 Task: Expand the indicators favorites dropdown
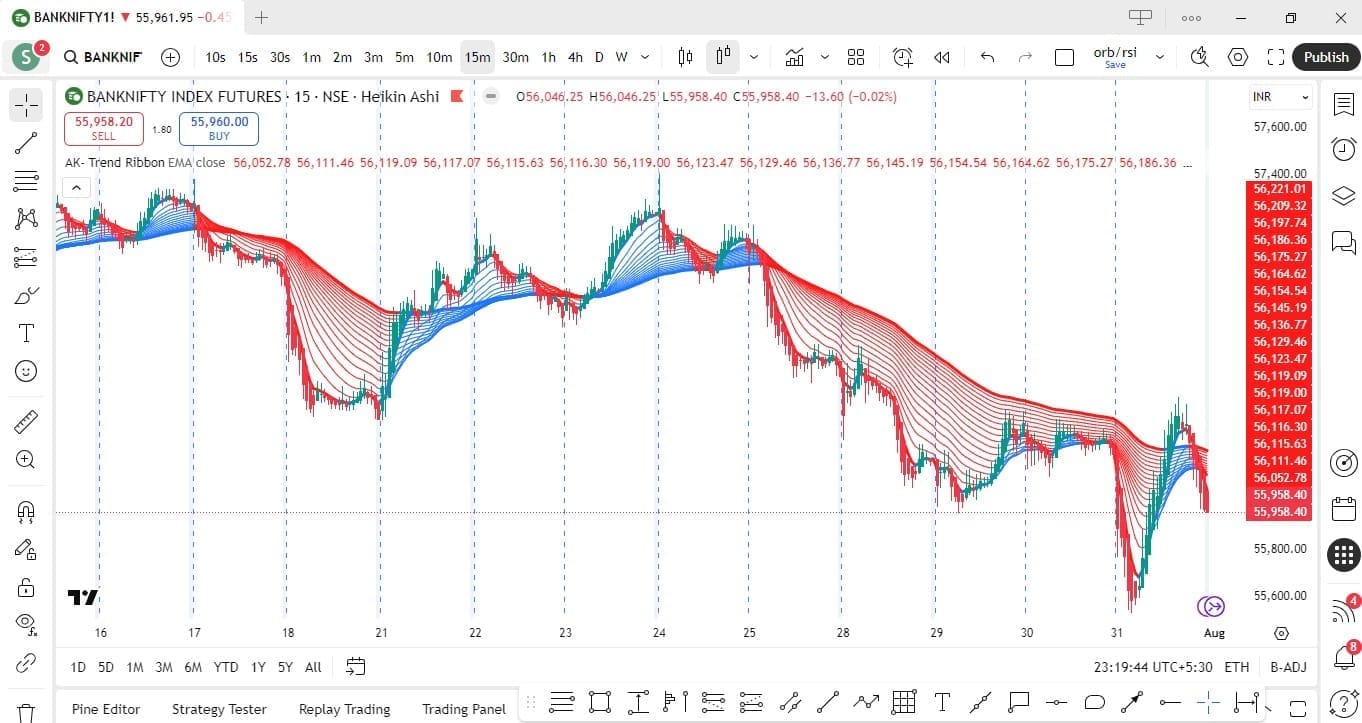tap(825, 57)
